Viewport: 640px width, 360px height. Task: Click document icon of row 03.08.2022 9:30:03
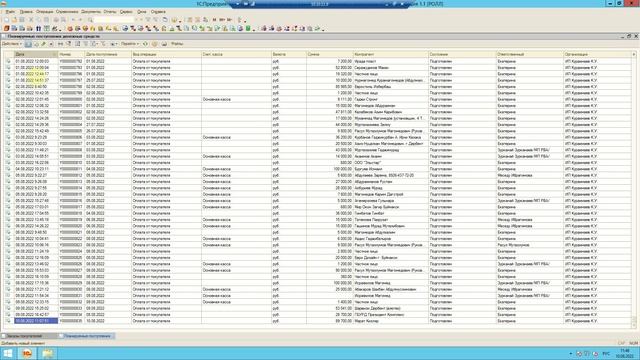[x=8, y=144]
